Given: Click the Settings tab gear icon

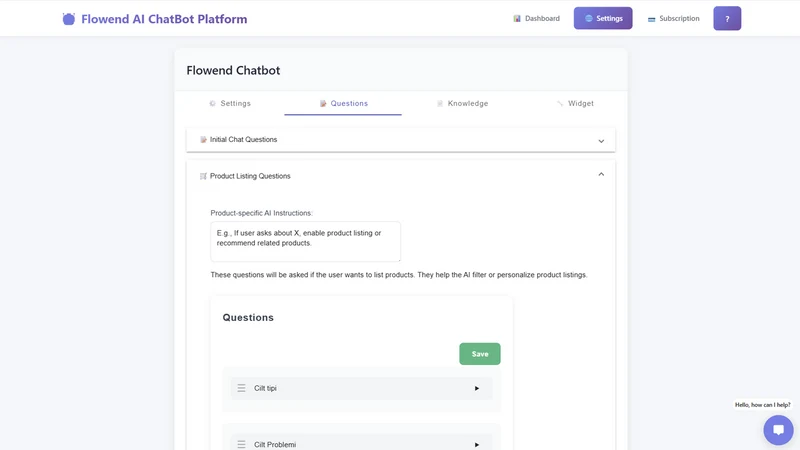Looking at the screenshot, I should coord(213,104).
